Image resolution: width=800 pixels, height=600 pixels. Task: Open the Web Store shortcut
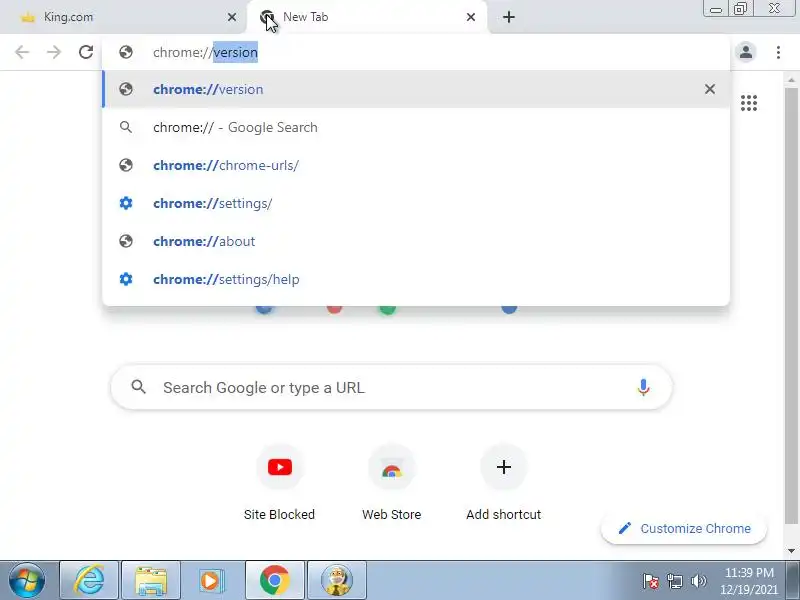[x=391, y=482]
